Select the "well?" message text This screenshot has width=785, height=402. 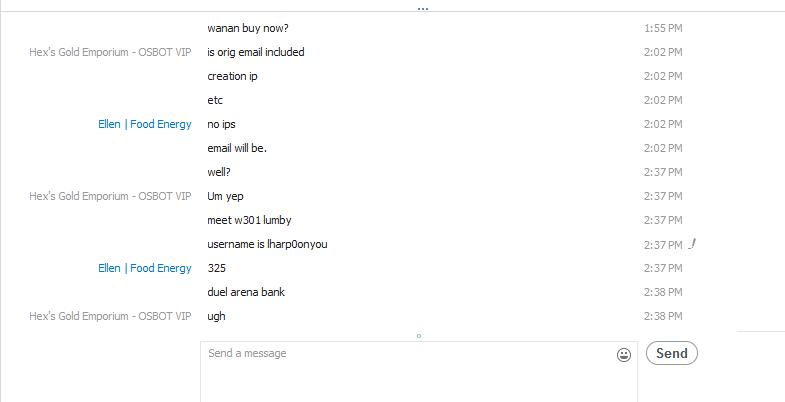[219, 172]
